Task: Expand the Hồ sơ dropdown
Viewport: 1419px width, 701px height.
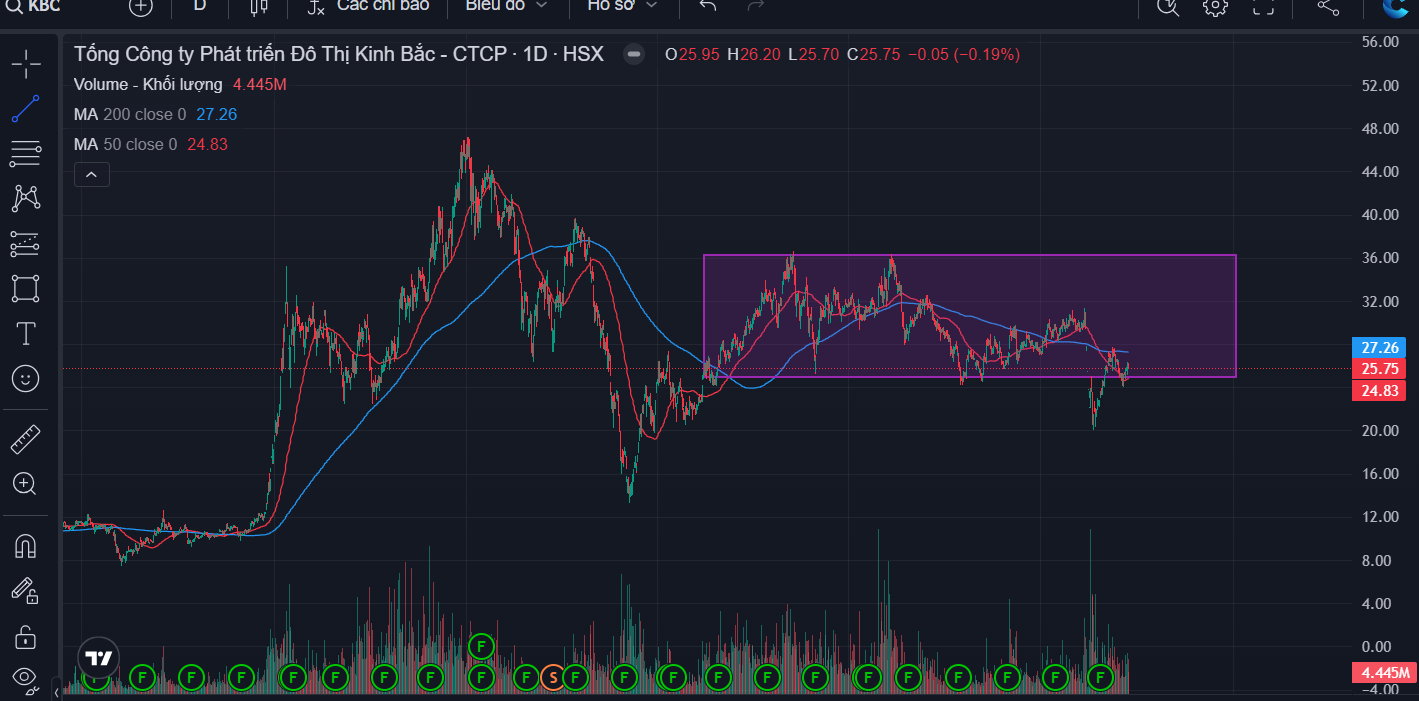Action: (622, 6)
